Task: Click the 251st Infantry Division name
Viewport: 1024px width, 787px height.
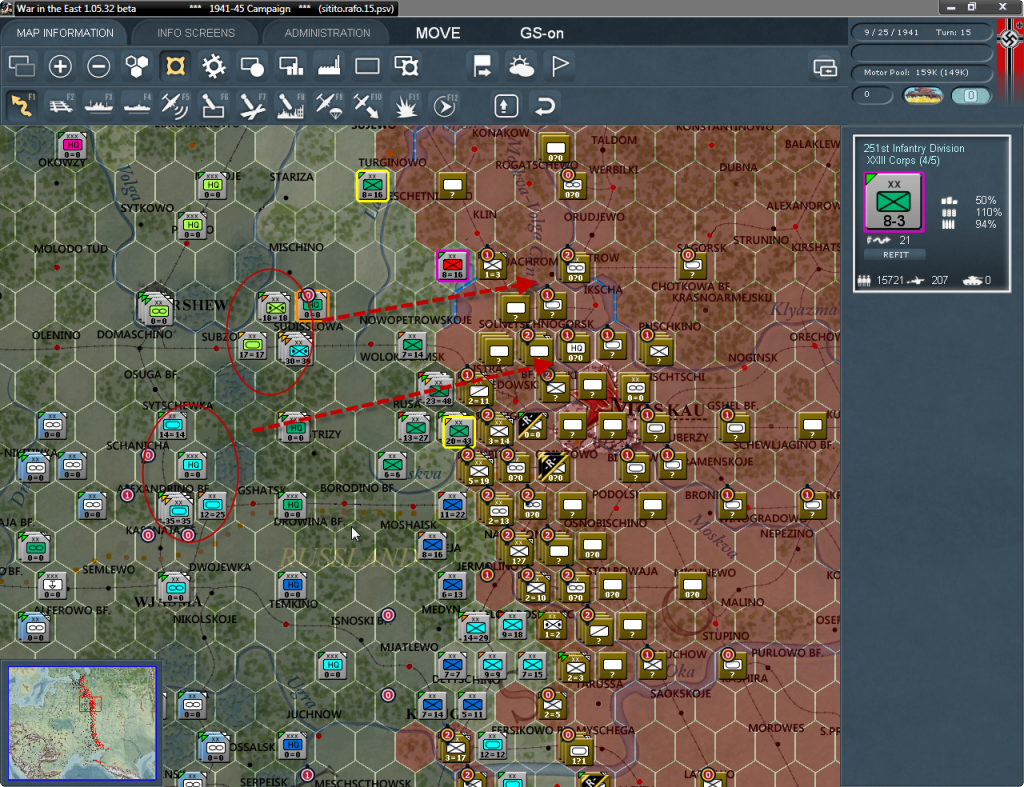Action: [914, 148]
